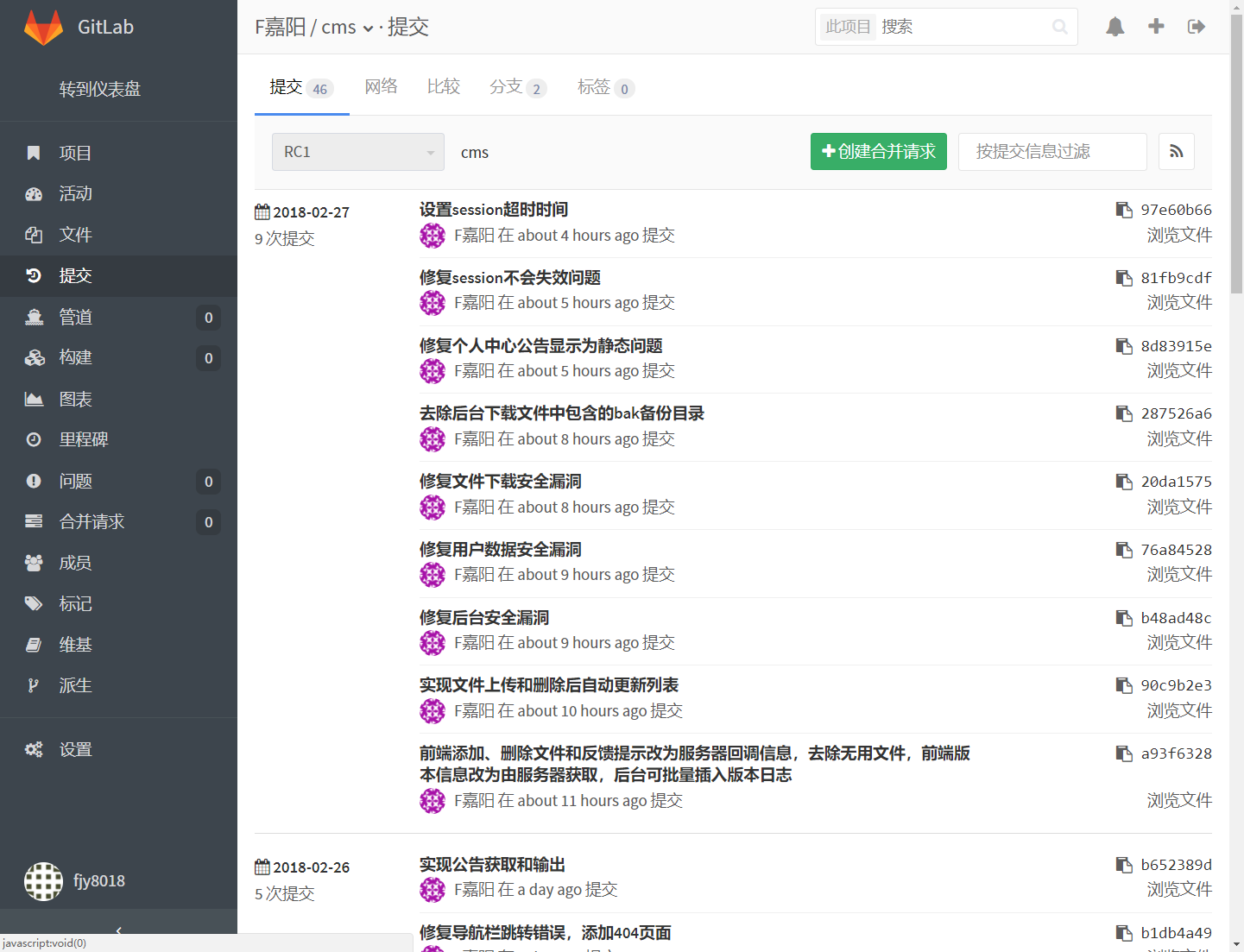The image size is (1244, 952).
Task: Expand the cms project dropdown chevron
Action: coord(369,28)
